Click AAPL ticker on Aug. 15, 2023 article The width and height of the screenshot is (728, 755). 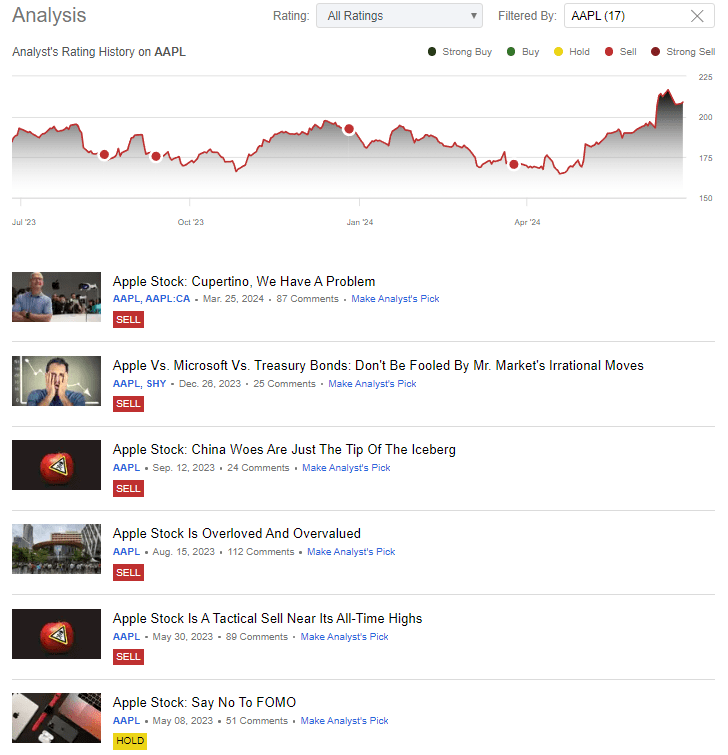126,552
